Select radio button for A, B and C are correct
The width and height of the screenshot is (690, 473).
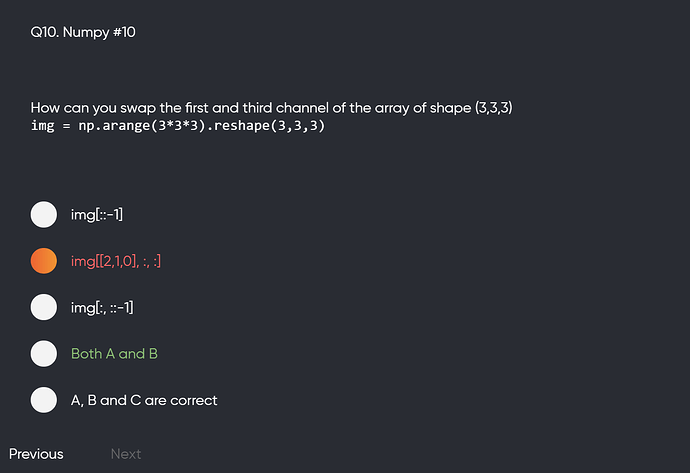[x=44, y=400]
